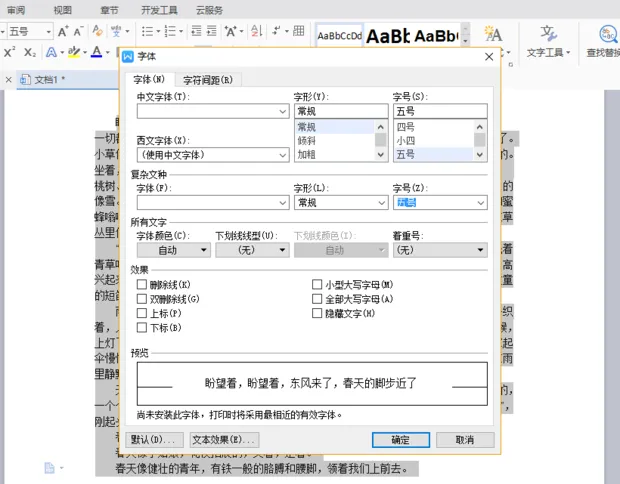Open the Review (审阅) ribbon tab
The height and width of the screenshot is (484, 620).
[x=16, y=10]
